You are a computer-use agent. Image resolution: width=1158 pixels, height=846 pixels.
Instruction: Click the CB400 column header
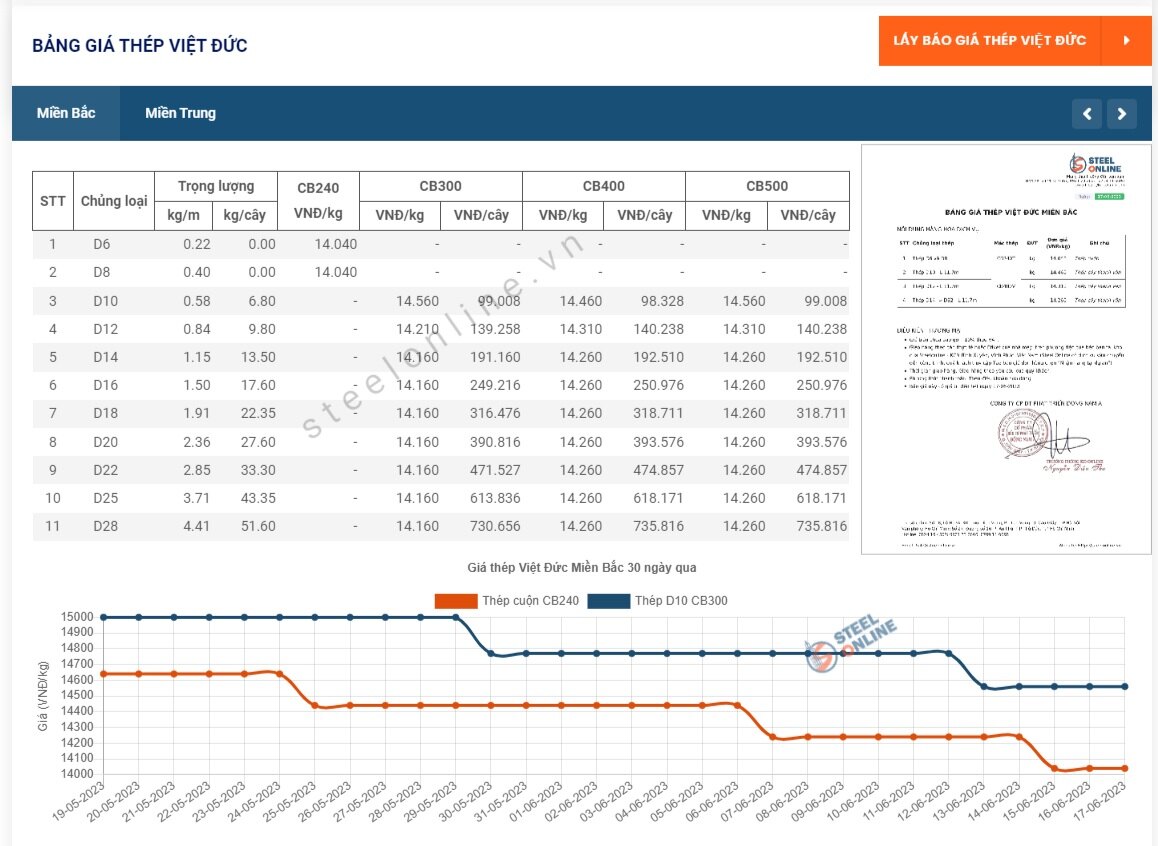(604, 186)
